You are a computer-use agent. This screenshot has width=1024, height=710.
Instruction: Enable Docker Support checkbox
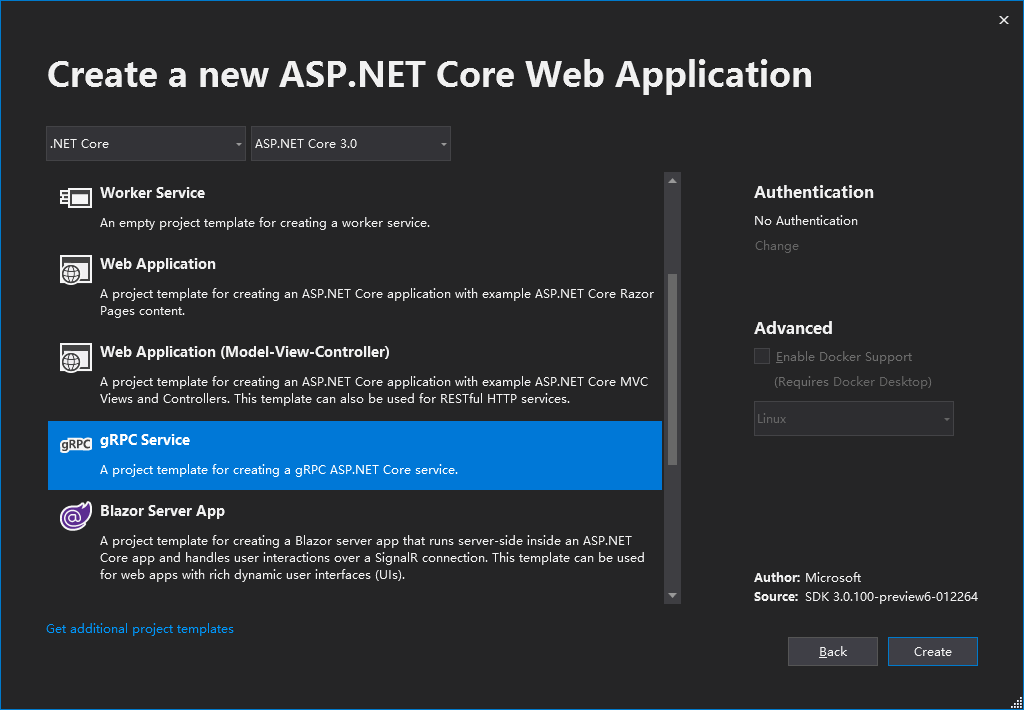pyautogui.click(x=761, y=356)
